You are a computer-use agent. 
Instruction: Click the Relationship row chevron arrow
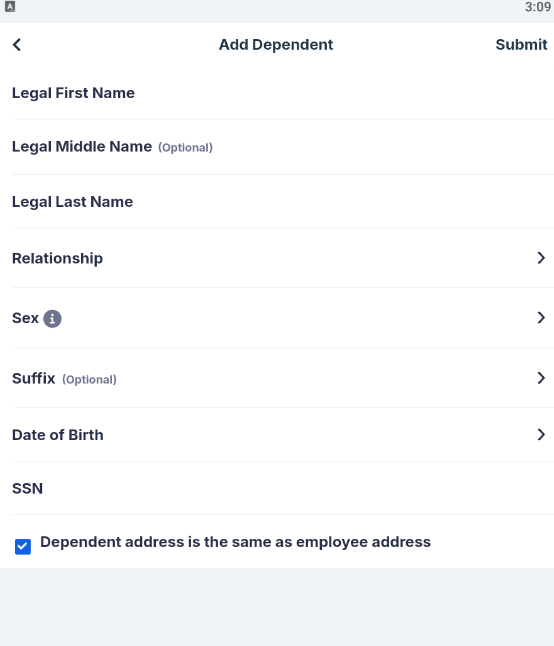[x=541, y=258]
